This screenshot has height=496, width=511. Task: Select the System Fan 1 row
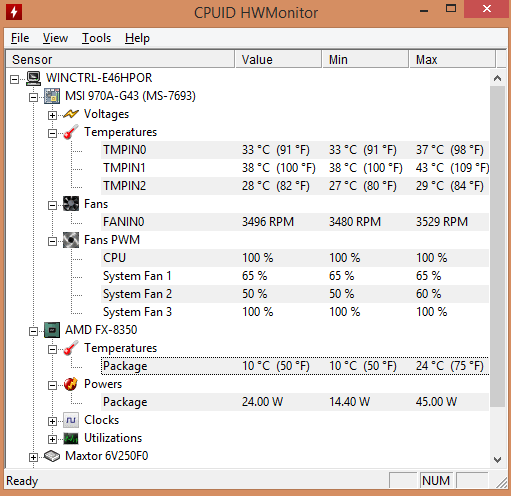295,276
